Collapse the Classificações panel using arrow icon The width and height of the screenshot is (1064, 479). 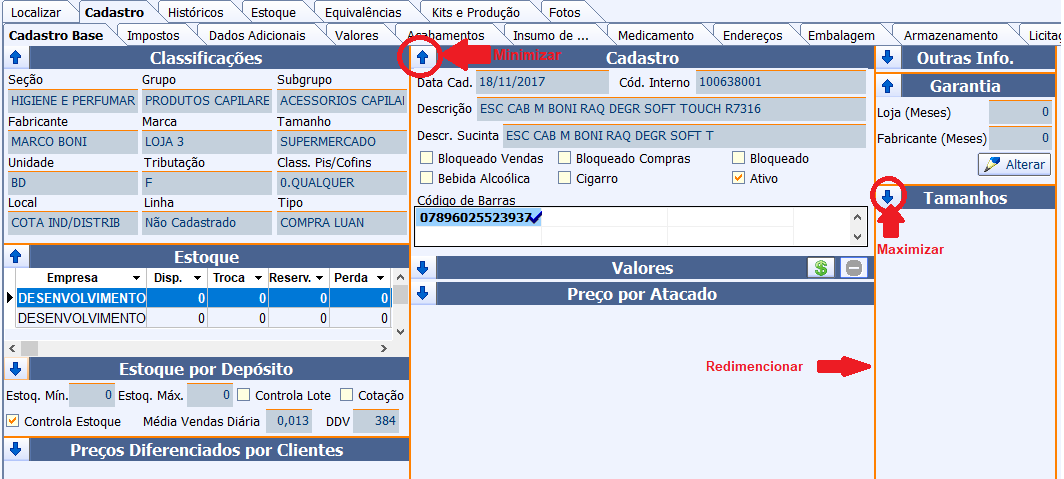(15, 58)
